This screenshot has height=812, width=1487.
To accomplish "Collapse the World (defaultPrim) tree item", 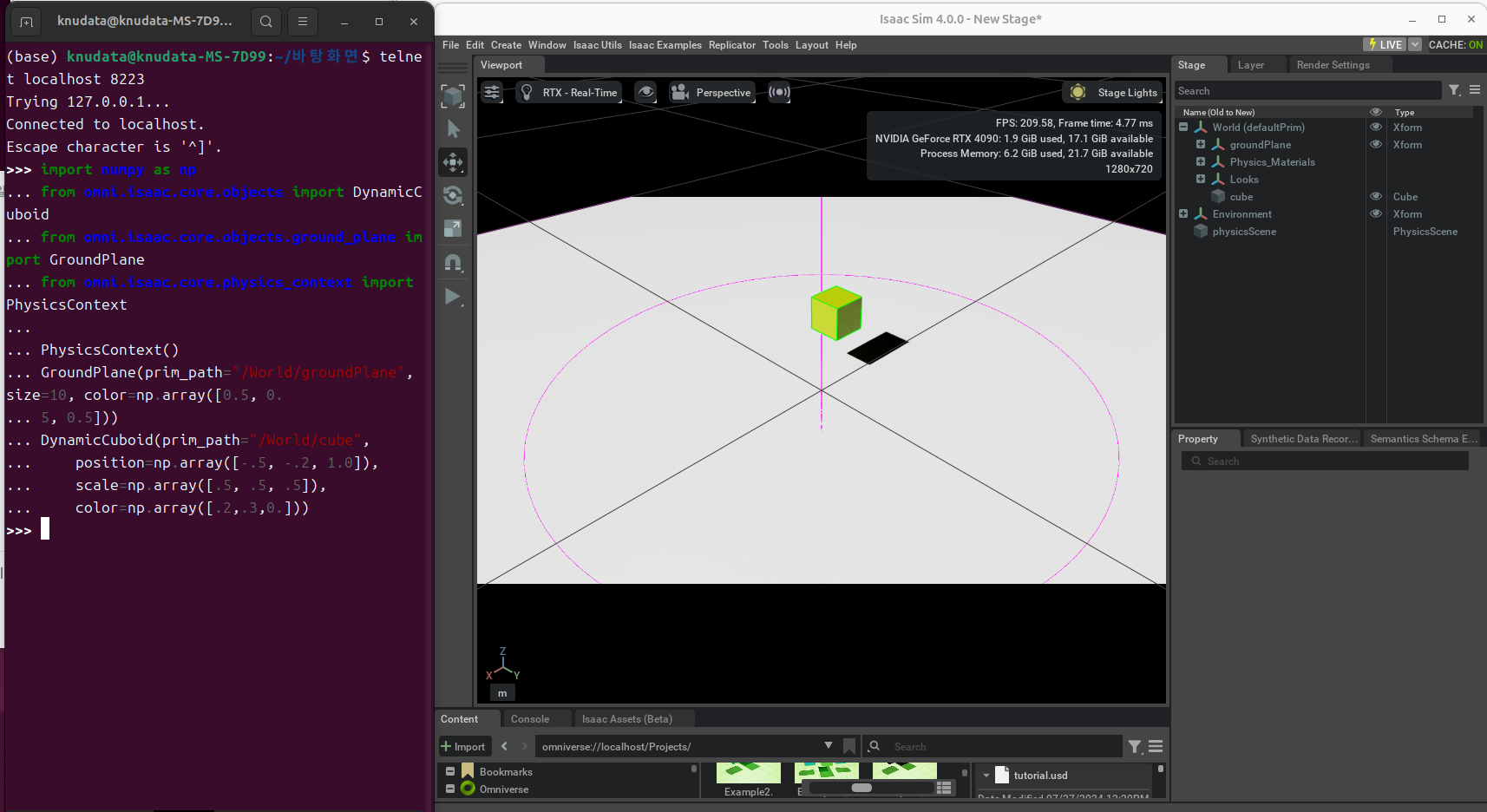I will 1185,127.
